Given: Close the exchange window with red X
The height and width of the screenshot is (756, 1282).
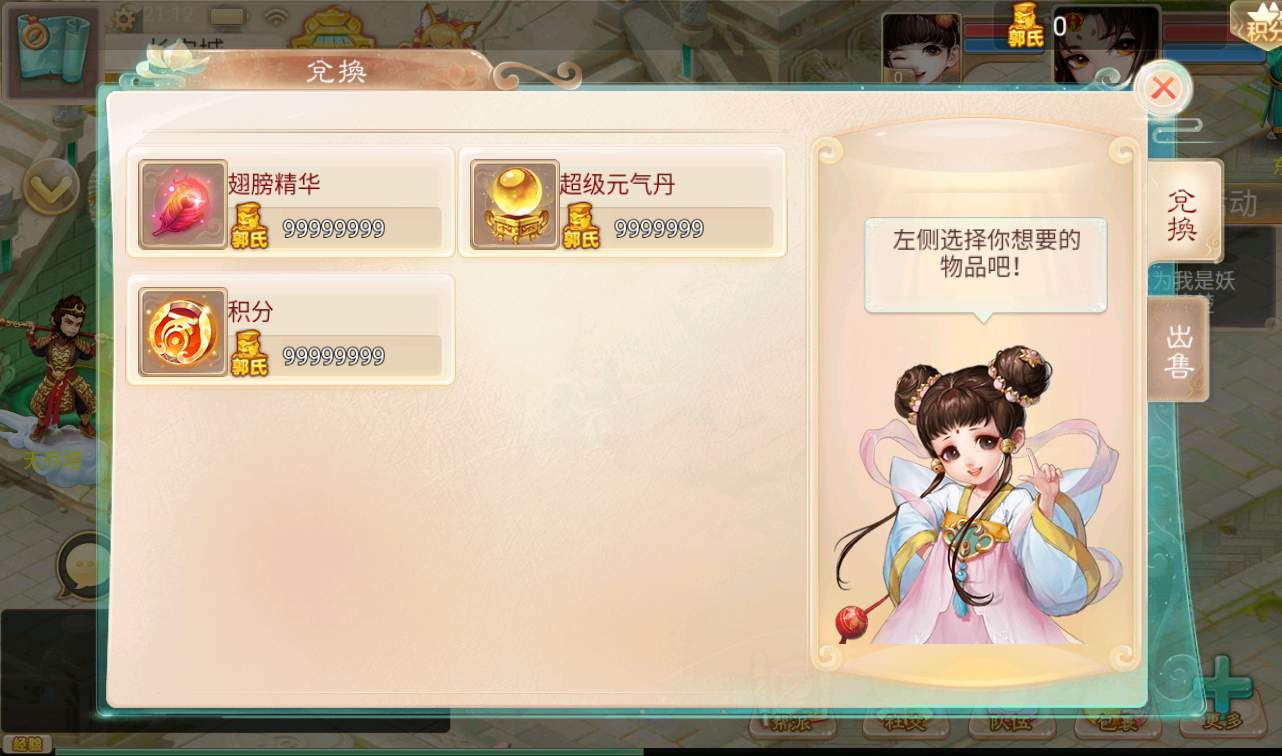Looking at the screenshot, I should tap(1163, 88).
